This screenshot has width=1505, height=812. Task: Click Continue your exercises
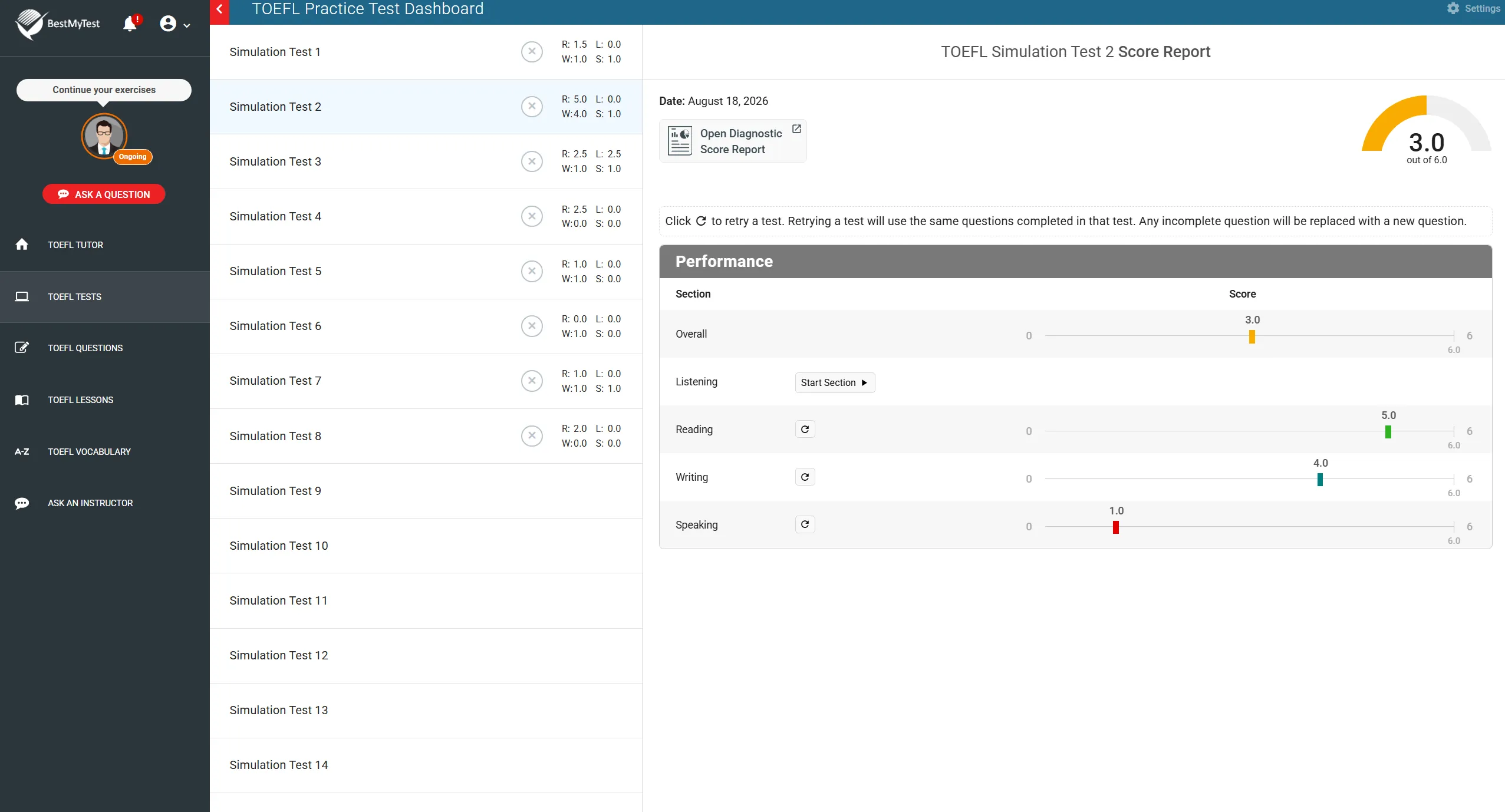[104, 90]
